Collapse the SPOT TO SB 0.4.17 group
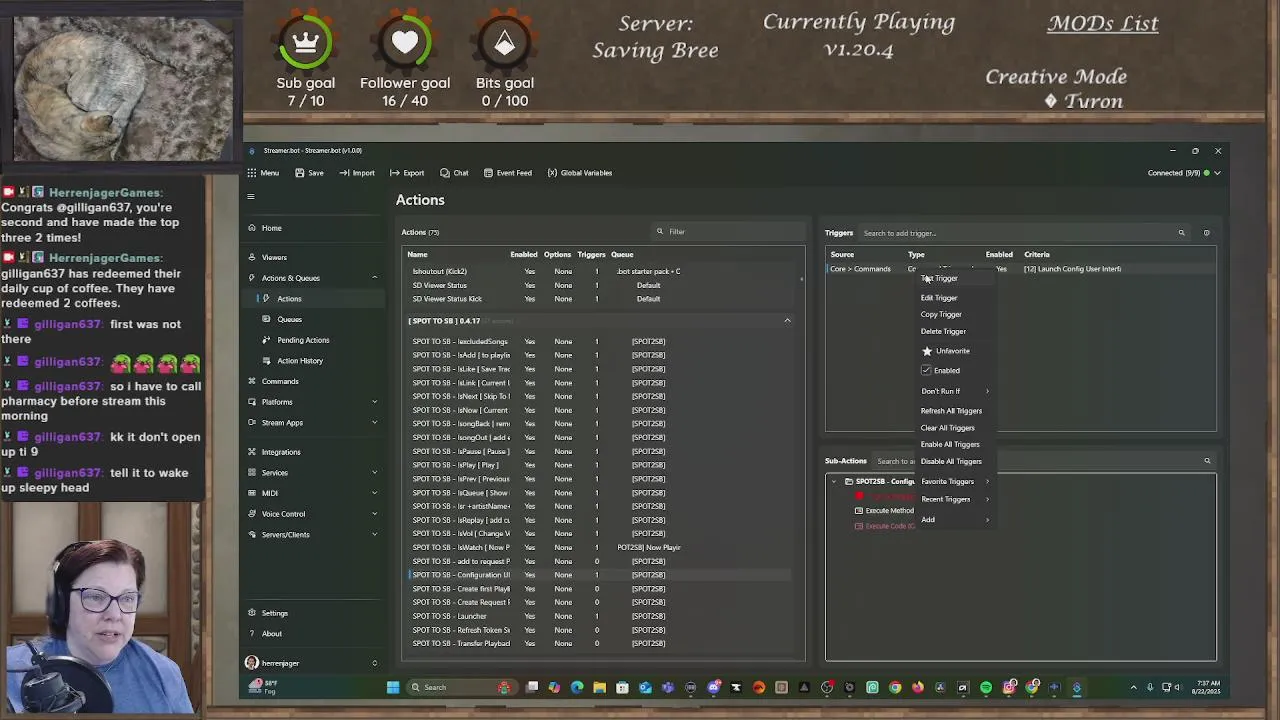Screen dimensions: 1280x720 pos(787,321)
